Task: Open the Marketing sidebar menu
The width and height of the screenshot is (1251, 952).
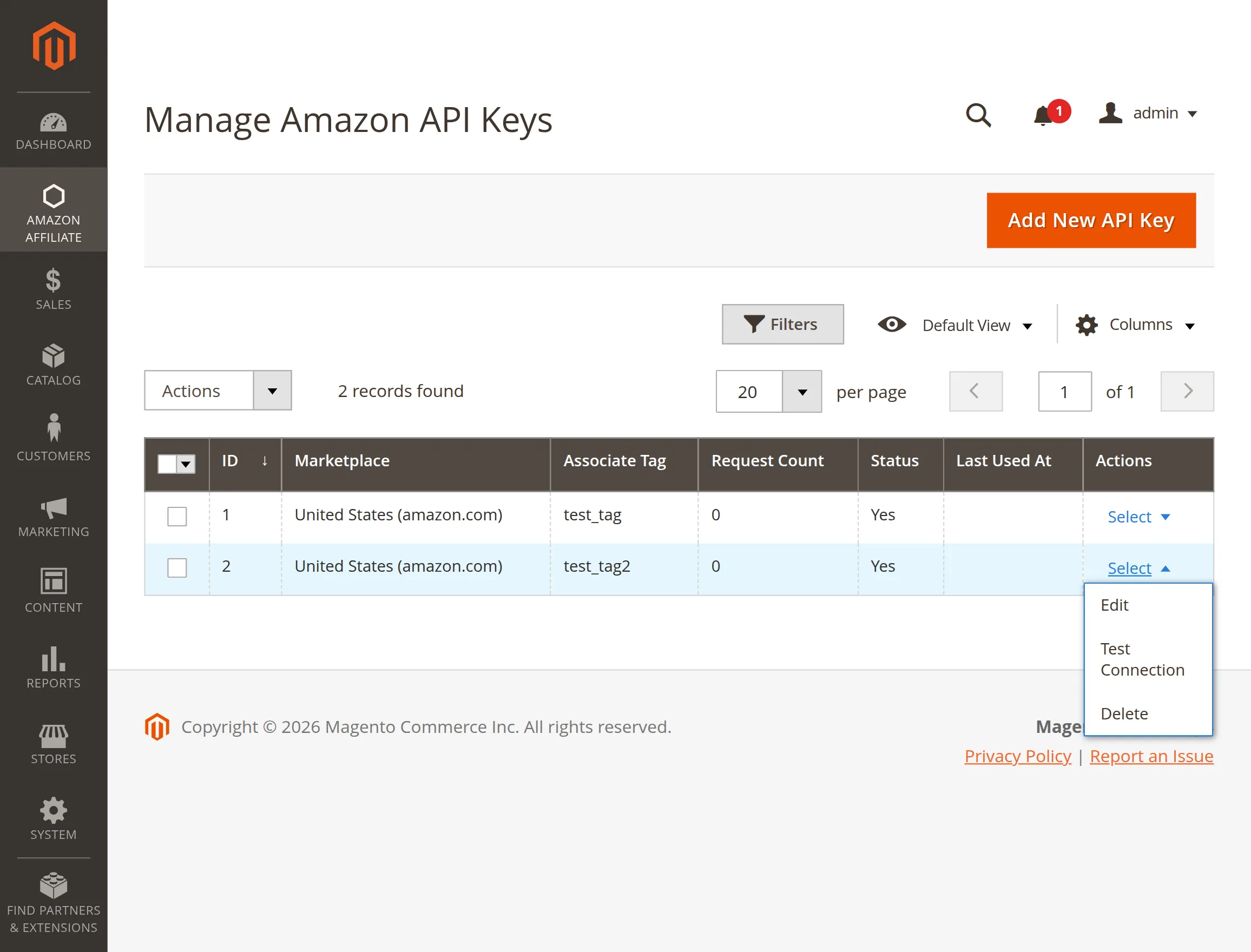Action: pyautogui.click(x=53, y=516)
